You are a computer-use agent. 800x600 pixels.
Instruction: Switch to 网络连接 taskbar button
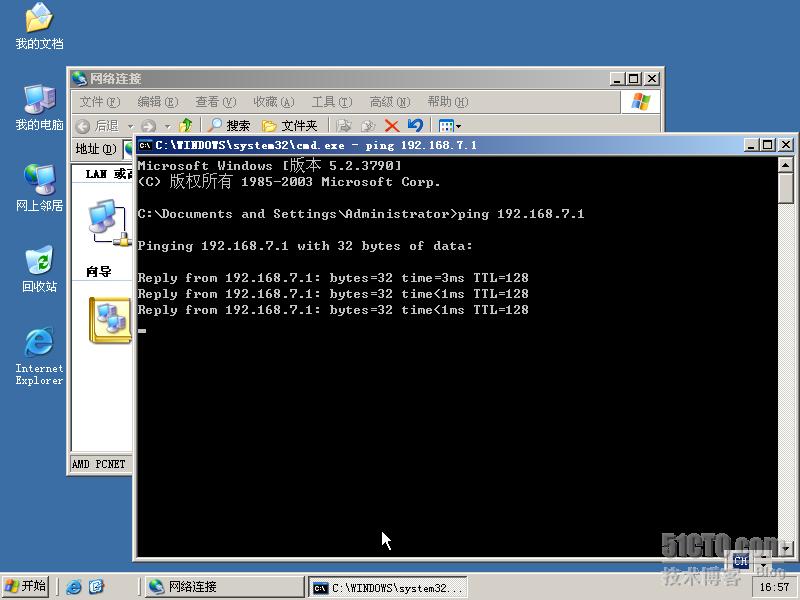(x=224, y=587)
